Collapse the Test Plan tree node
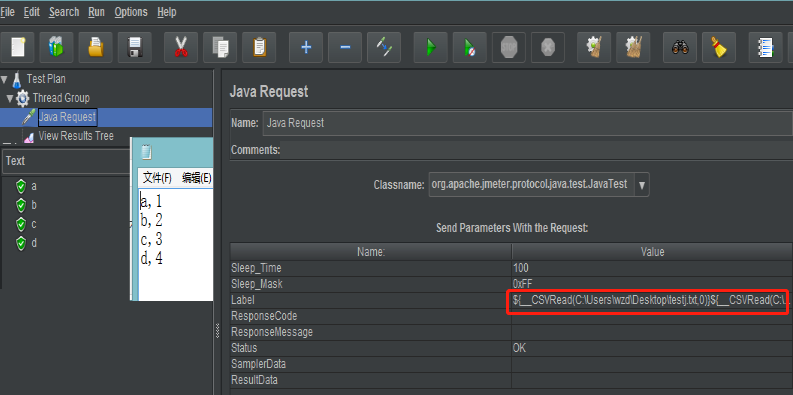Image resolution: width=793 pixels, height=395 pixels. (5, 79)
